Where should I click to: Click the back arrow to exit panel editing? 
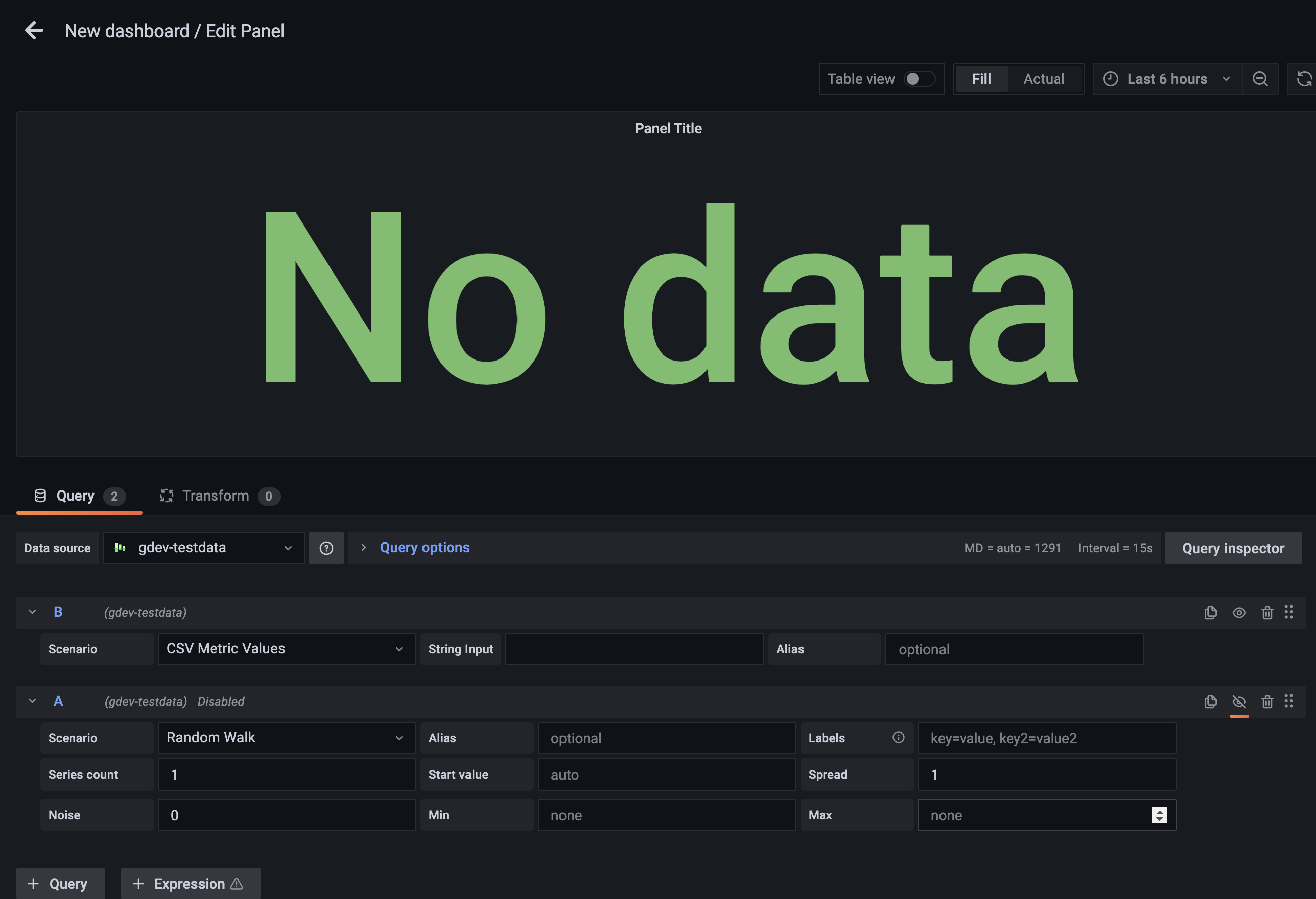click(34, 30)
